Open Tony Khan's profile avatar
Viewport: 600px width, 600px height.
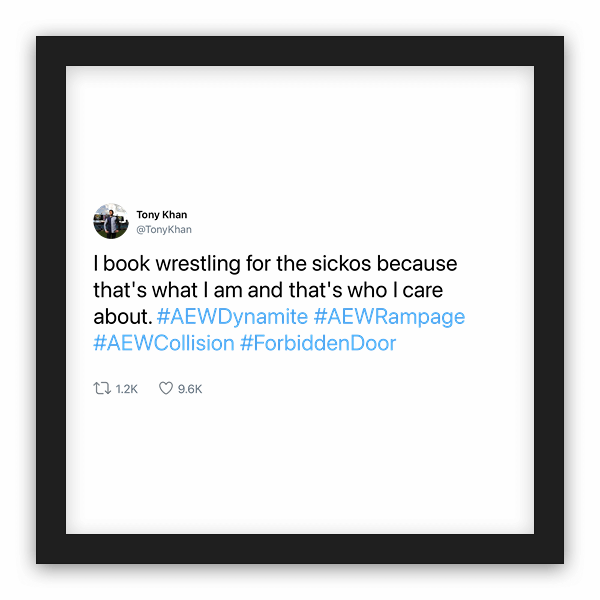click(x=111, y=221)
